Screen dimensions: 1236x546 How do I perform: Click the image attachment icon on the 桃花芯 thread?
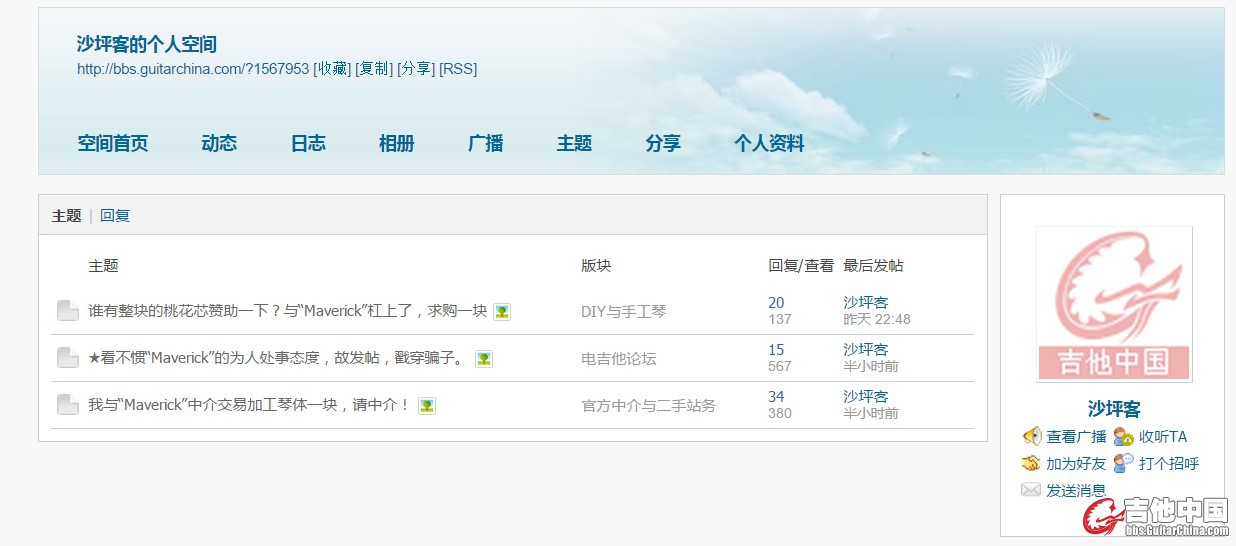[x=502, y=312]
